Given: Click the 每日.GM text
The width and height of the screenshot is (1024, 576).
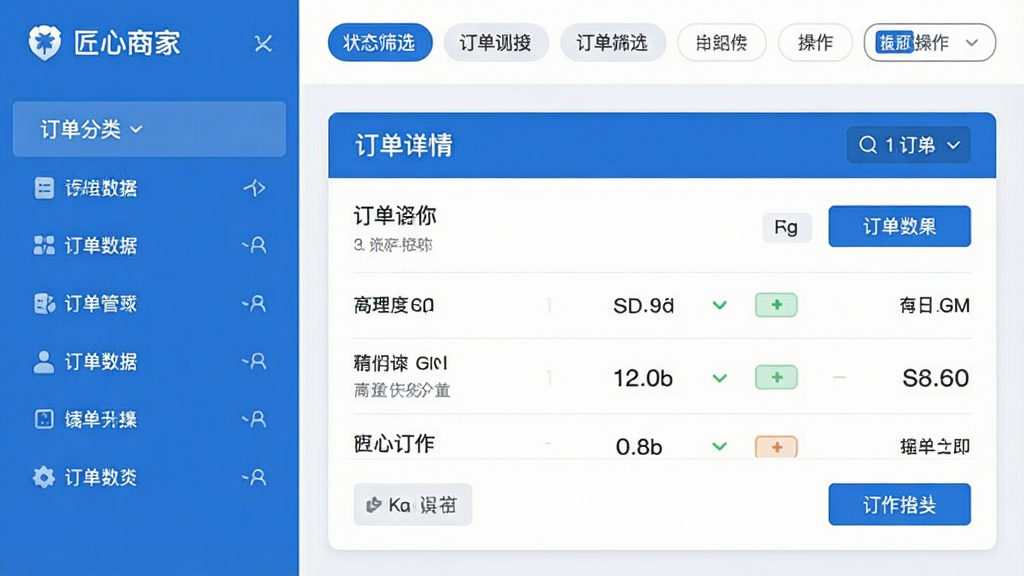Looking at the screenshot, I should click(935, 306).
